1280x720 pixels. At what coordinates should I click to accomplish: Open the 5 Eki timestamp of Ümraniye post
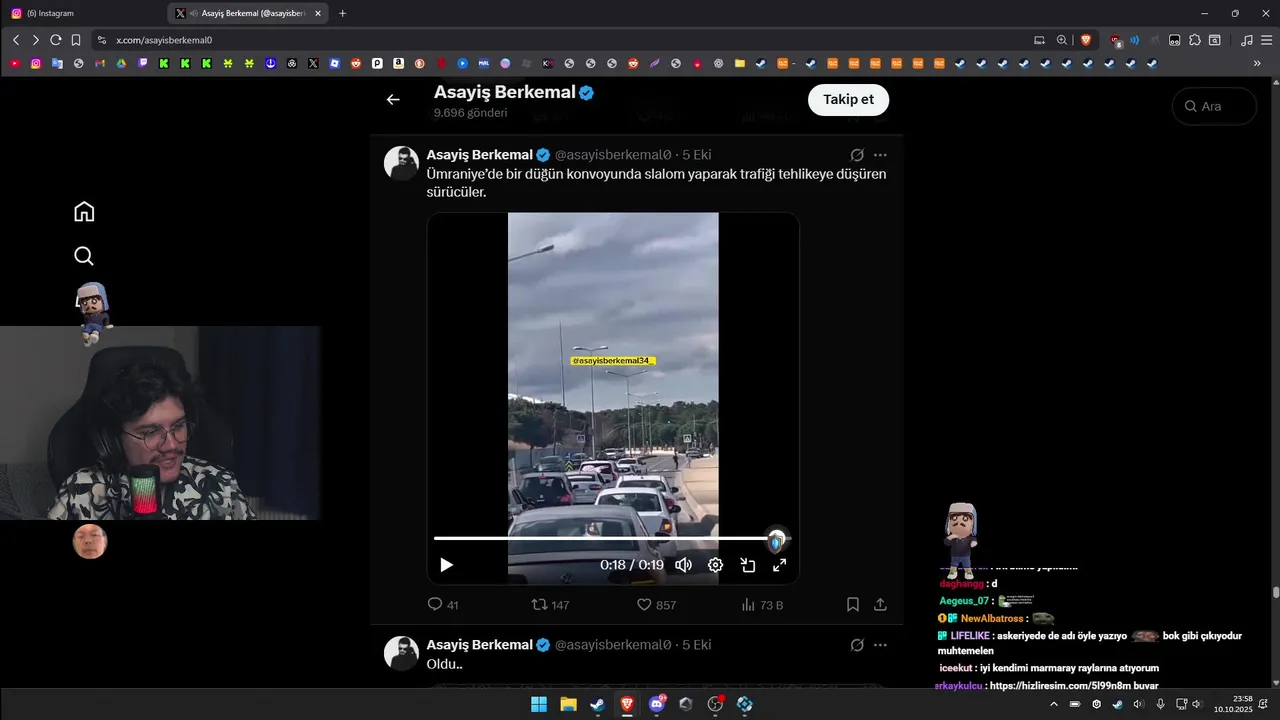697,155
